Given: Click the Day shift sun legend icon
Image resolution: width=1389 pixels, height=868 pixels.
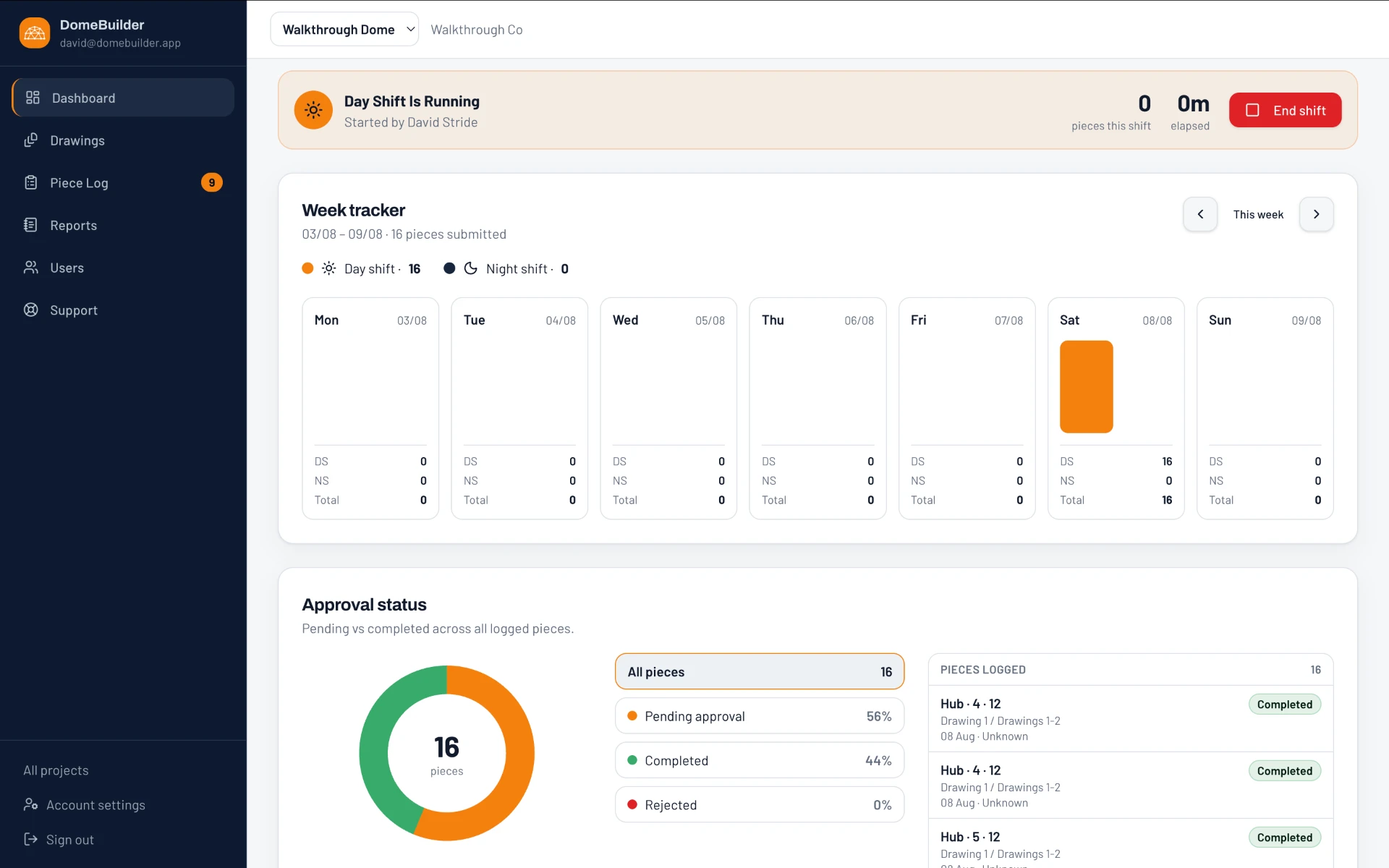Looking at the screenshot, I should click(328, 268).
